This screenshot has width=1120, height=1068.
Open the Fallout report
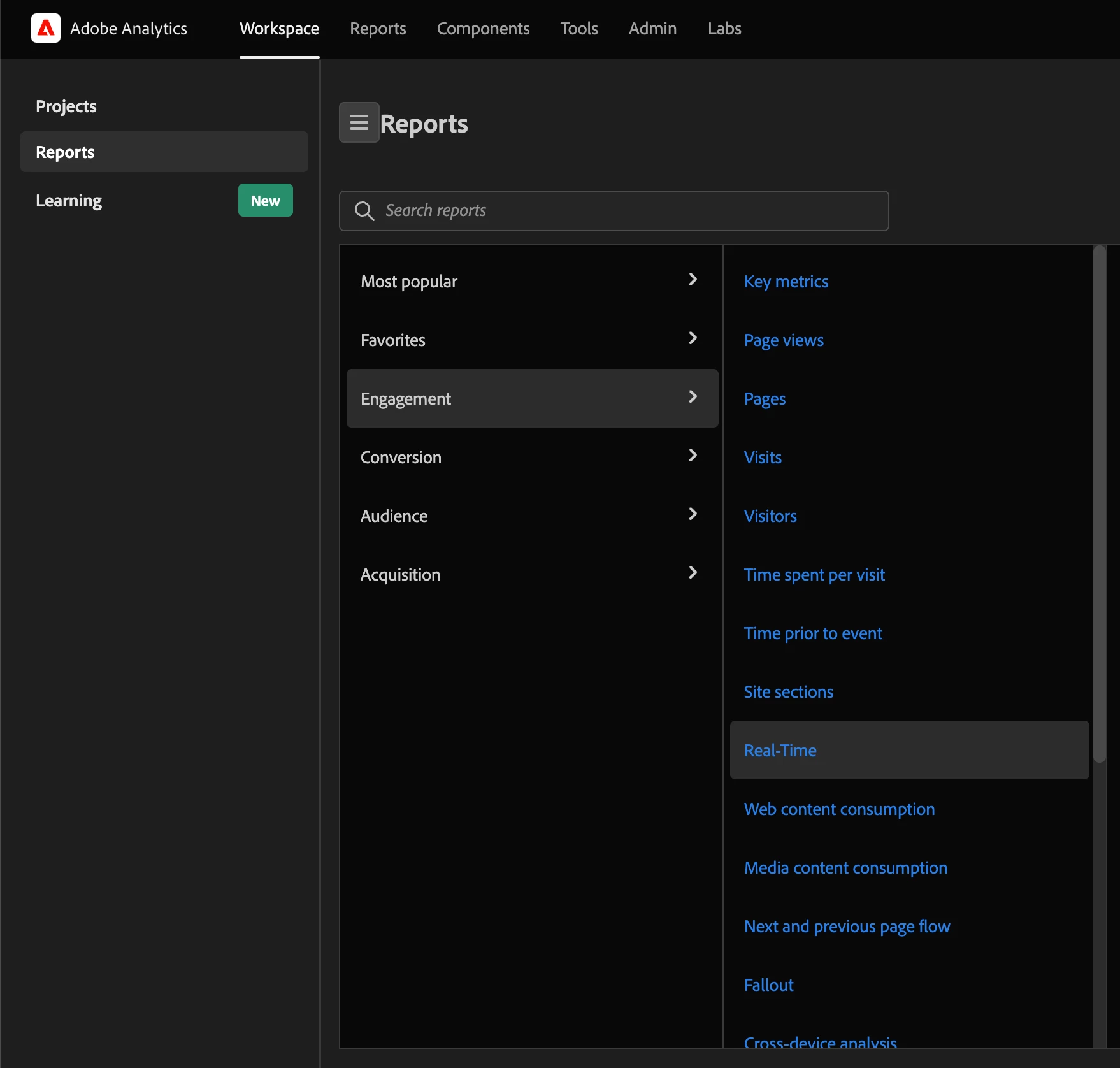pos(769,985)
